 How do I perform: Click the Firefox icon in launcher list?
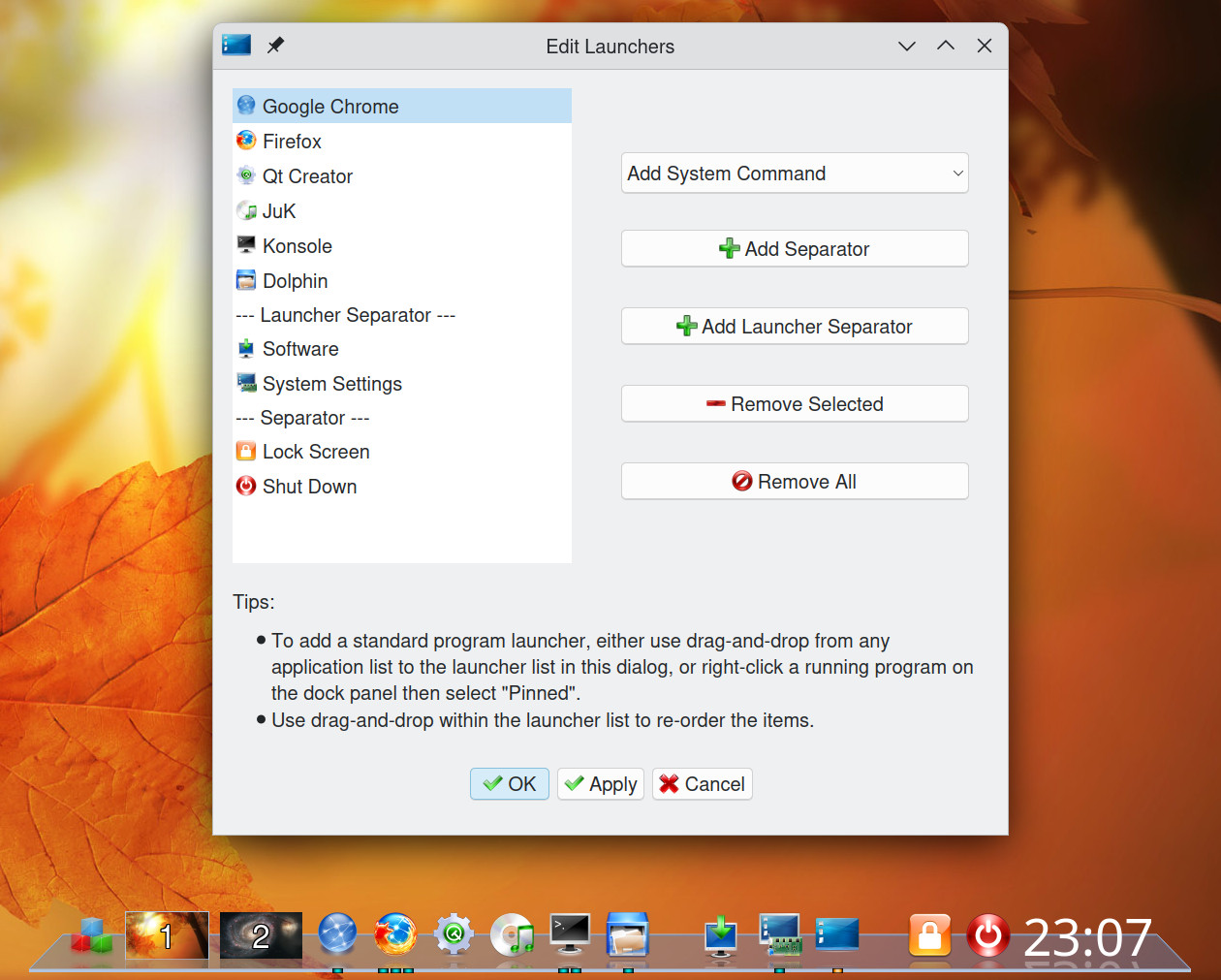click(x=246, y=141)
